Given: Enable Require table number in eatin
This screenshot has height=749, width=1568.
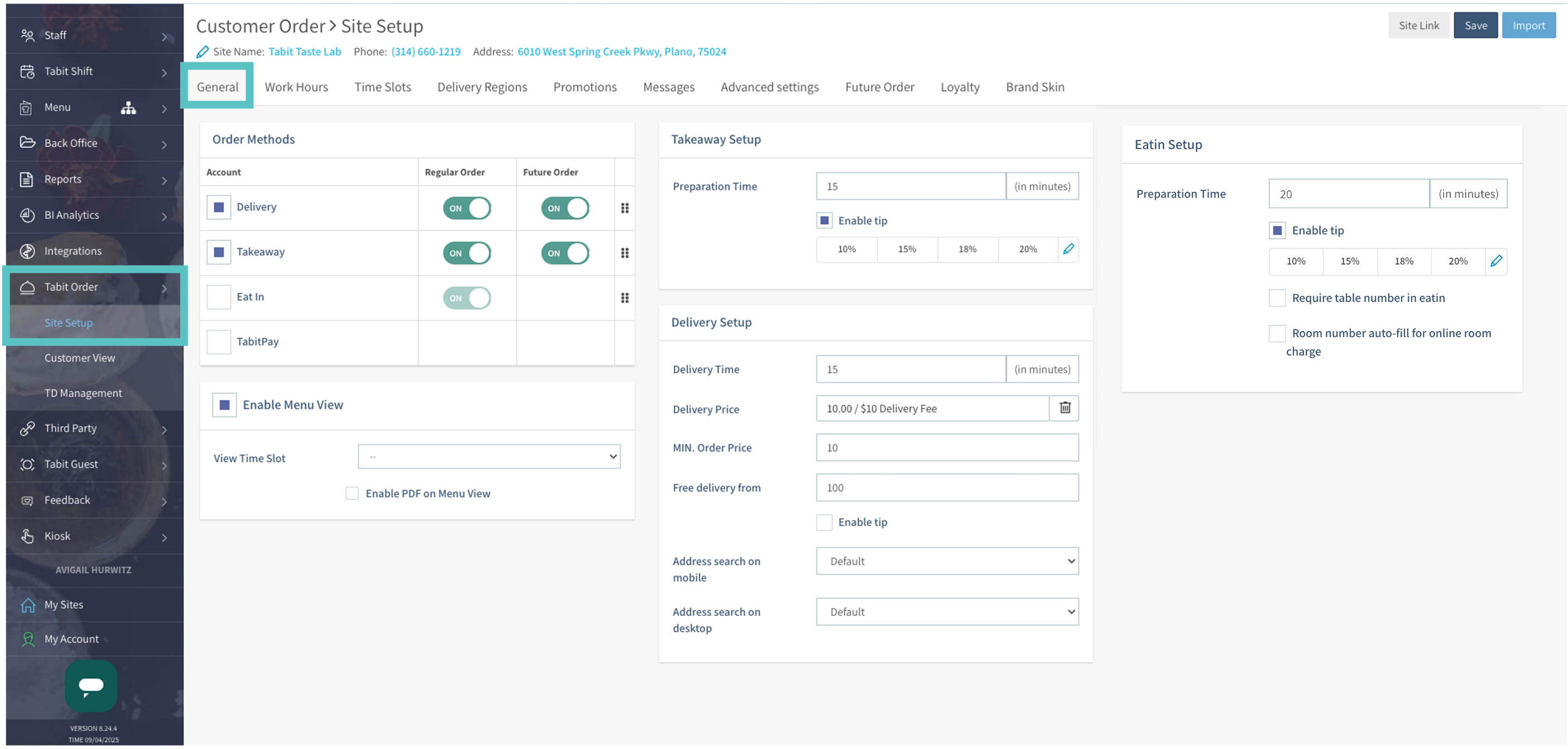Looking at the screenshot, I should click(x=1277, y=298).
